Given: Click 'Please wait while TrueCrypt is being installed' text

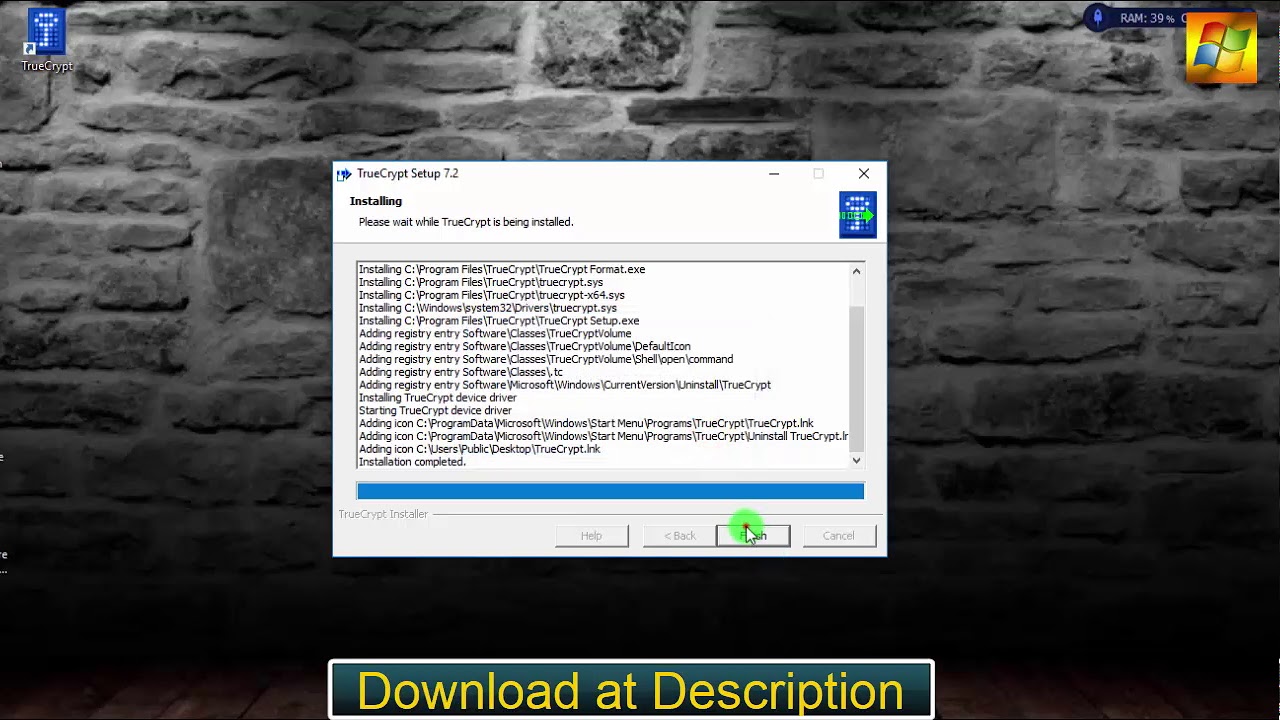Looking at the screenshot, I should point(466,222).
